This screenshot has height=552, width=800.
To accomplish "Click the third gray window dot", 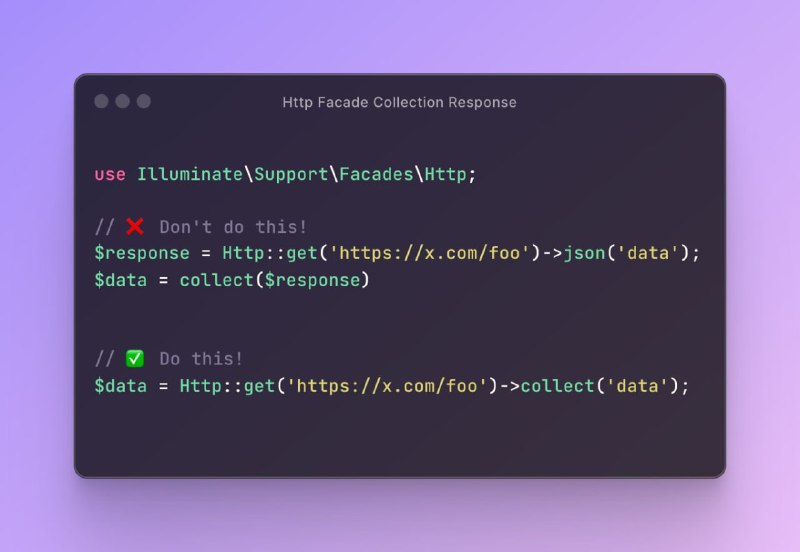I will click(144, 101).
